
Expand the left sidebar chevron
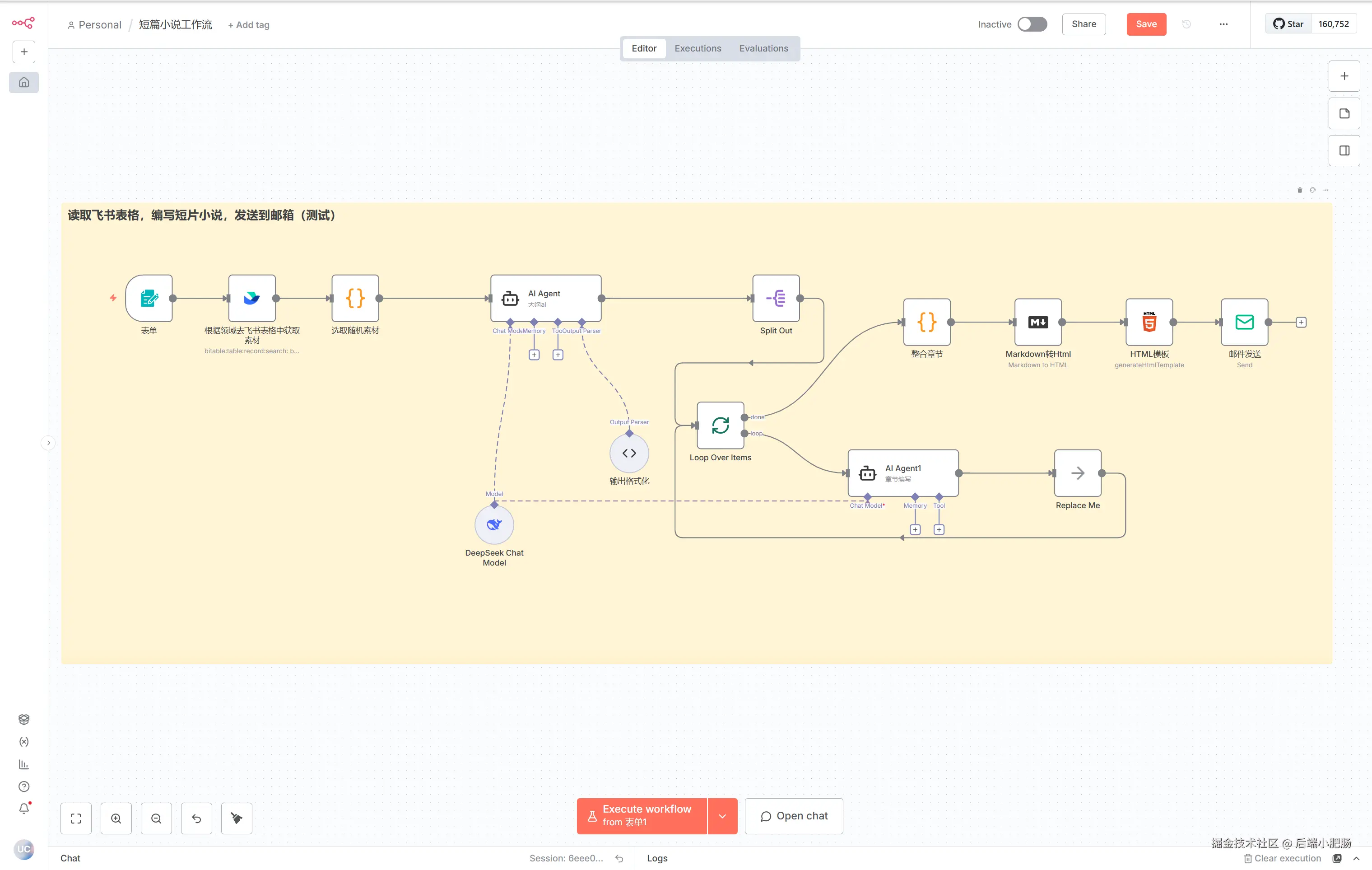pos(48,442)
